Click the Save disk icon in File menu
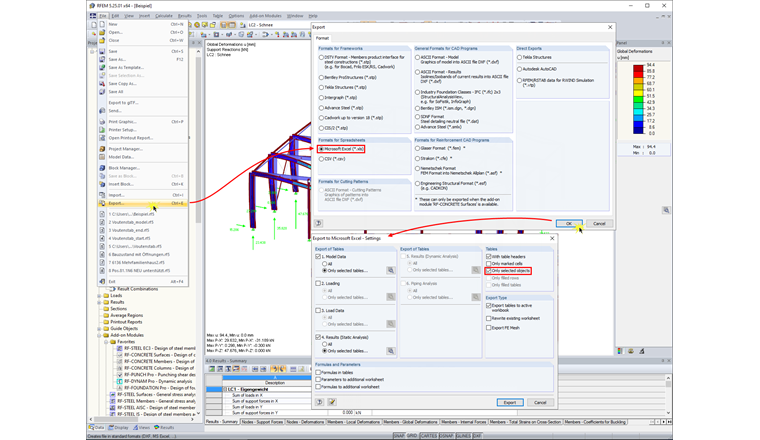 pos(102,51)
